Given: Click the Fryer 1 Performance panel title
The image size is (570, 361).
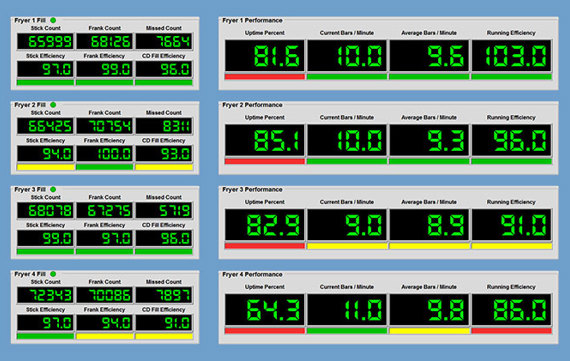Looking at the screenshot, I should (252, 20).
